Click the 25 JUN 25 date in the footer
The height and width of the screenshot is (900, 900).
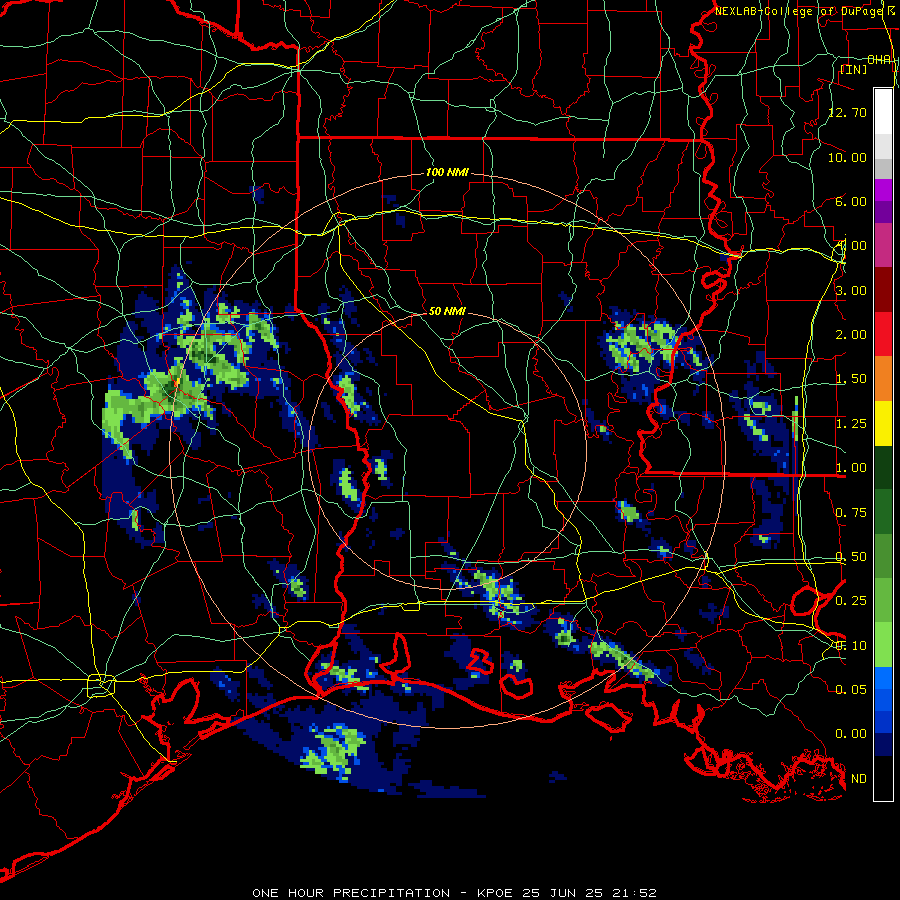(560, 893)
